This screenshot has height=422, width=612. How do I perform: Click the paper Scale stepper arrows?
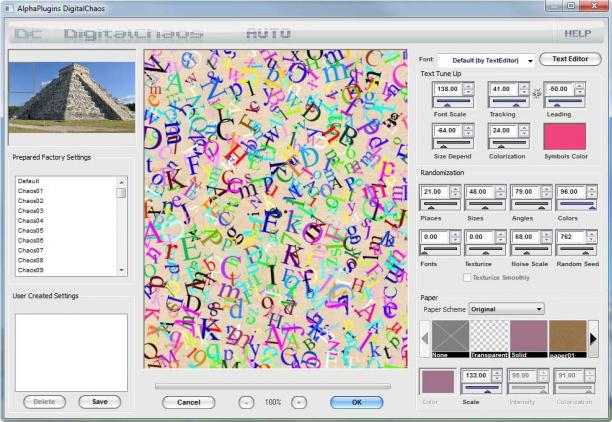point(496,376)
